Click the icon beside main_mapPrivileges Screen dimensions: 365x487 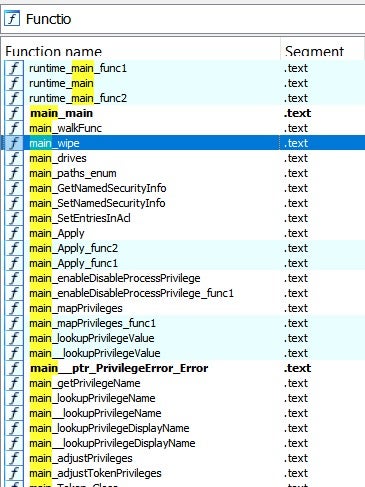click(14, 308)
